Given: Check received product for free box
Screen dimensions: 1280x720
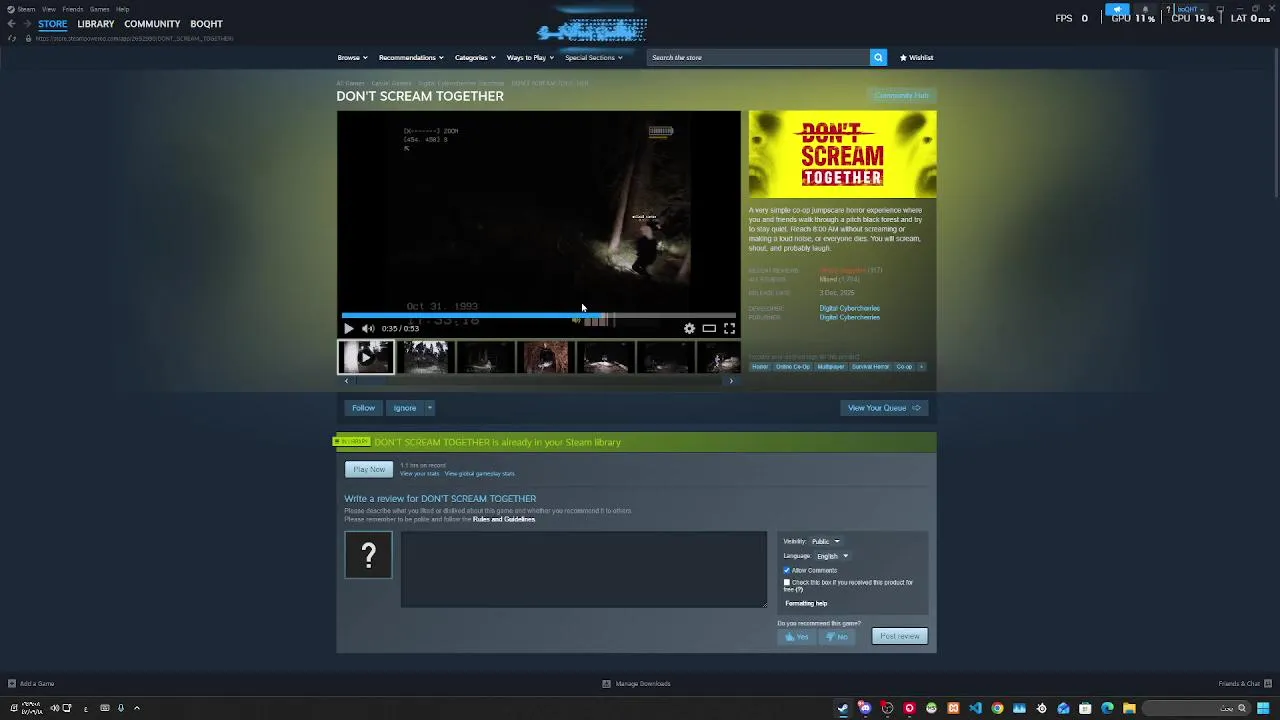Looking at the screenshot, I should click(x=787, y=582).
